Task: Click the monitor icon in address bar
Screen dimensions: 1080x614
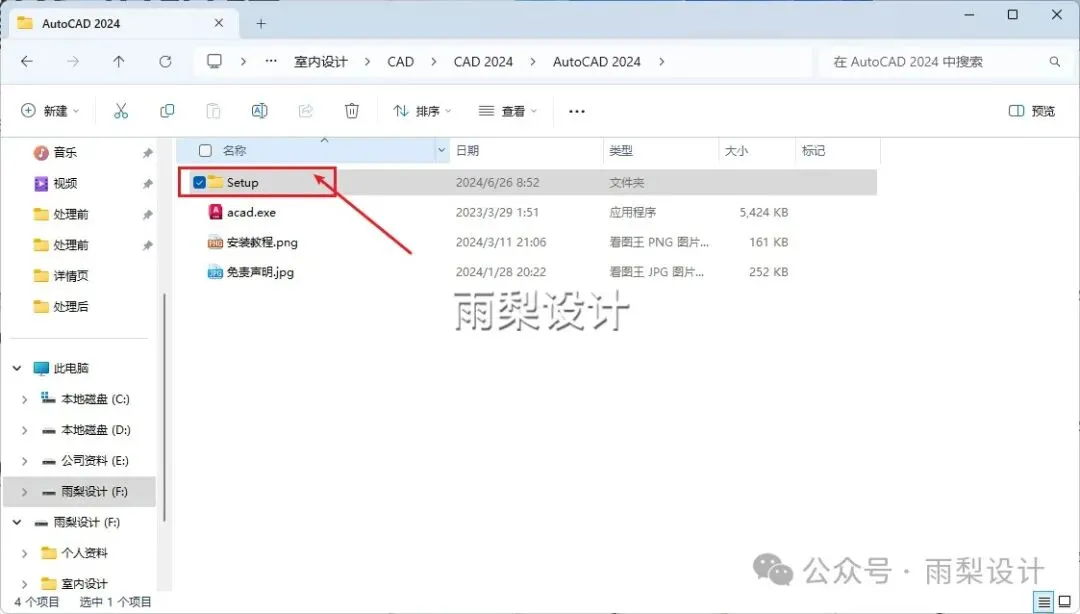Action: tap(214, 61)
